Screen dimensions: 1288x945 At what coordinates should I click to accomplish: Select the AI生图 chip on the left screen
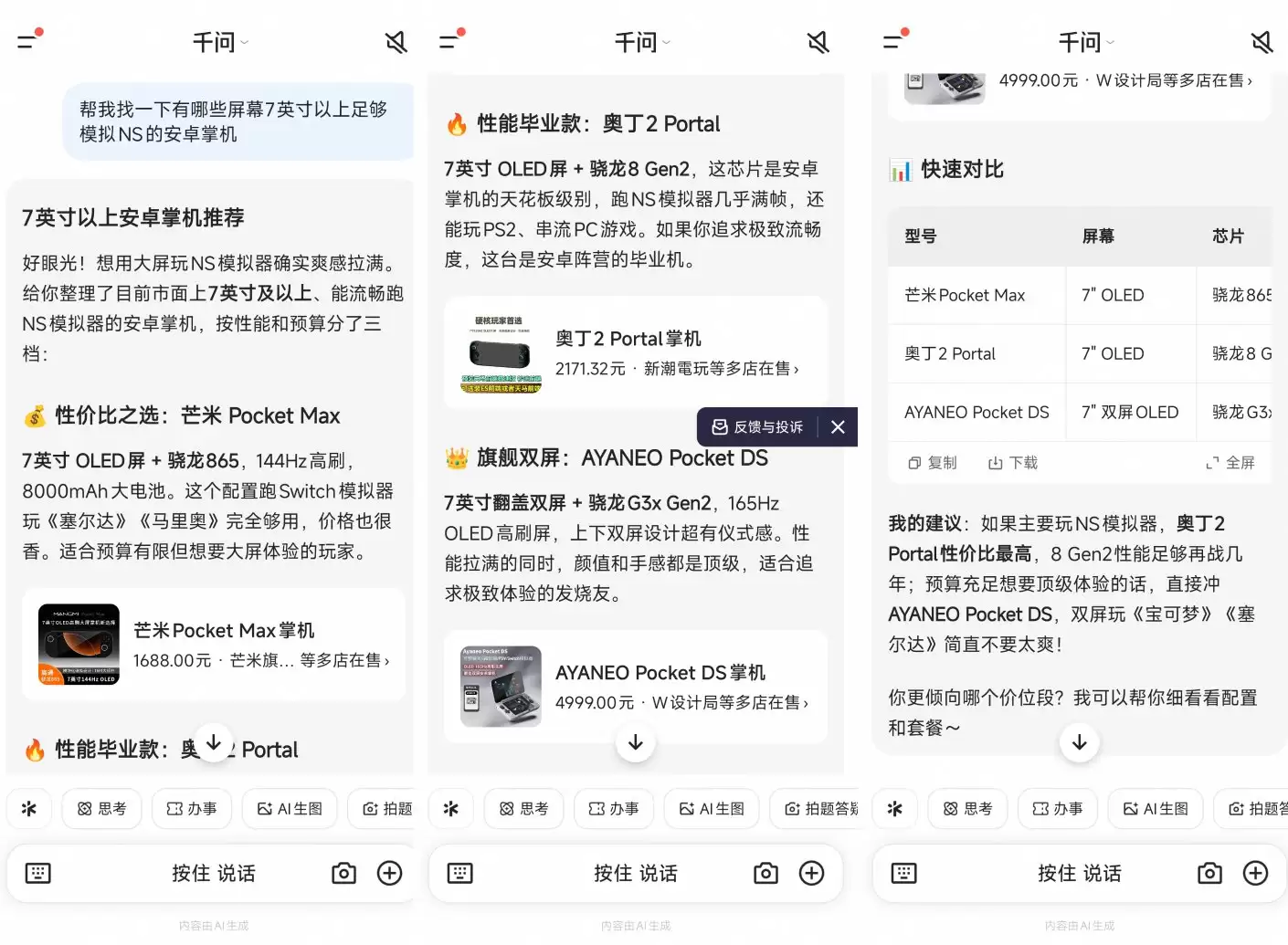(290, 808)
